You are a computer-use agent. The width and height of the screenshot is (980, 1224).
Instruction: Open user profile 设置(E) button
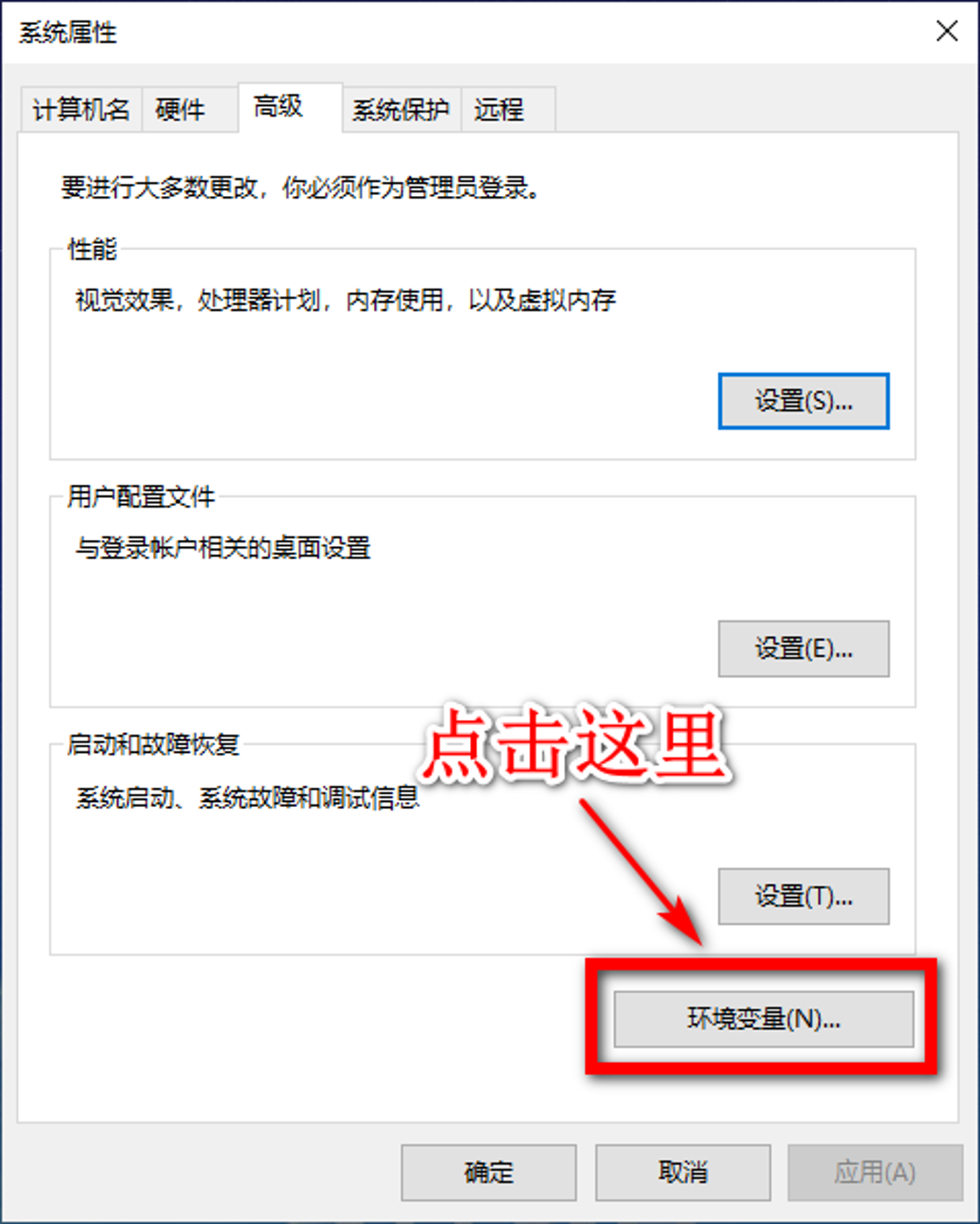point(803,649)
